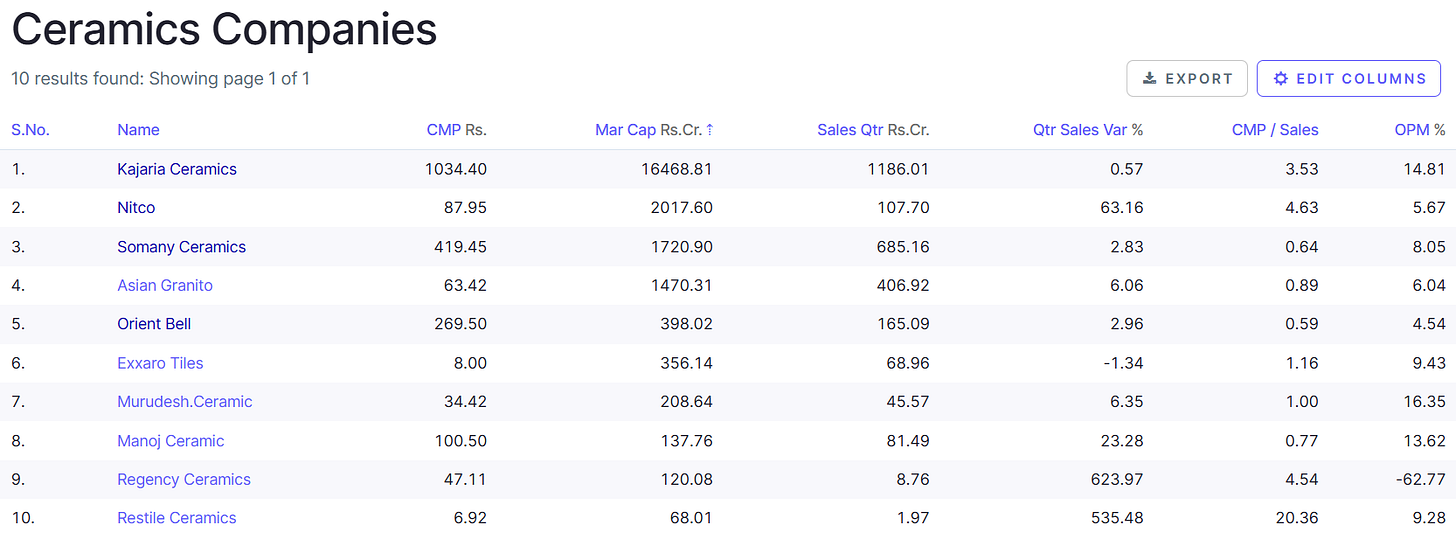Select Nitco sales variation 63.16

pos(1121,208)
